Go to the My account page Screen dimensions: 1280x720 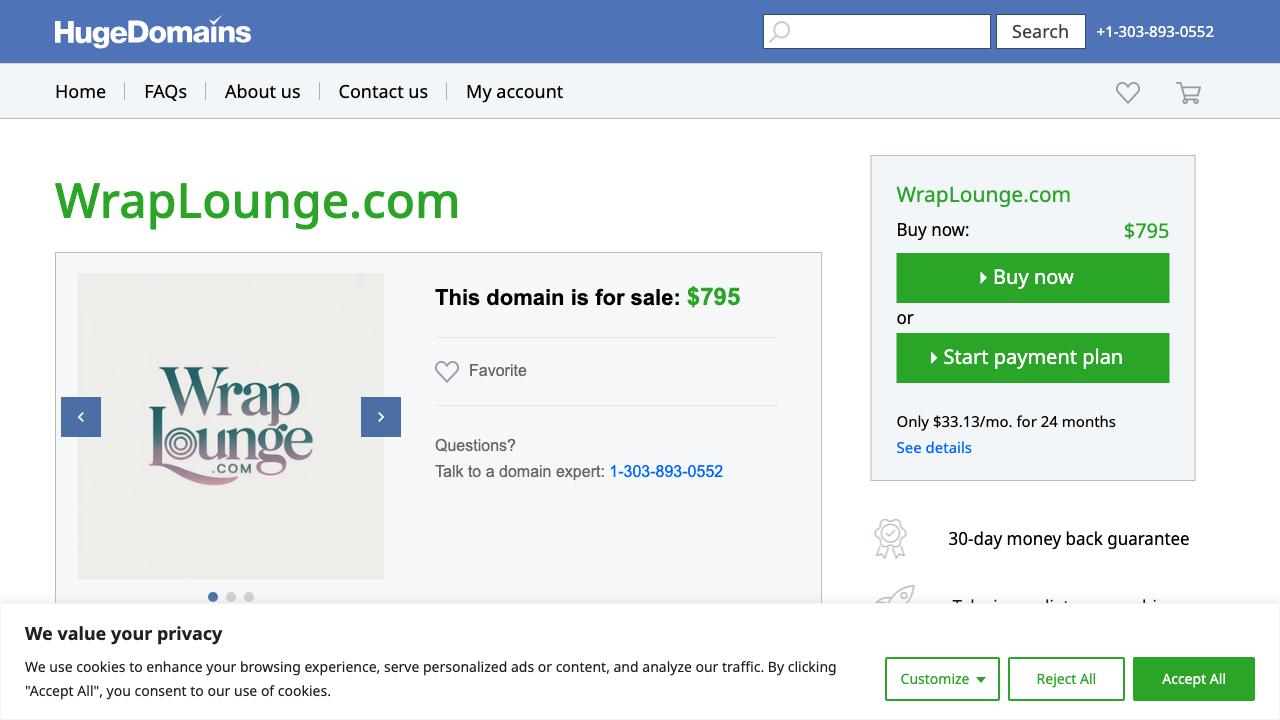click(514, 91)
